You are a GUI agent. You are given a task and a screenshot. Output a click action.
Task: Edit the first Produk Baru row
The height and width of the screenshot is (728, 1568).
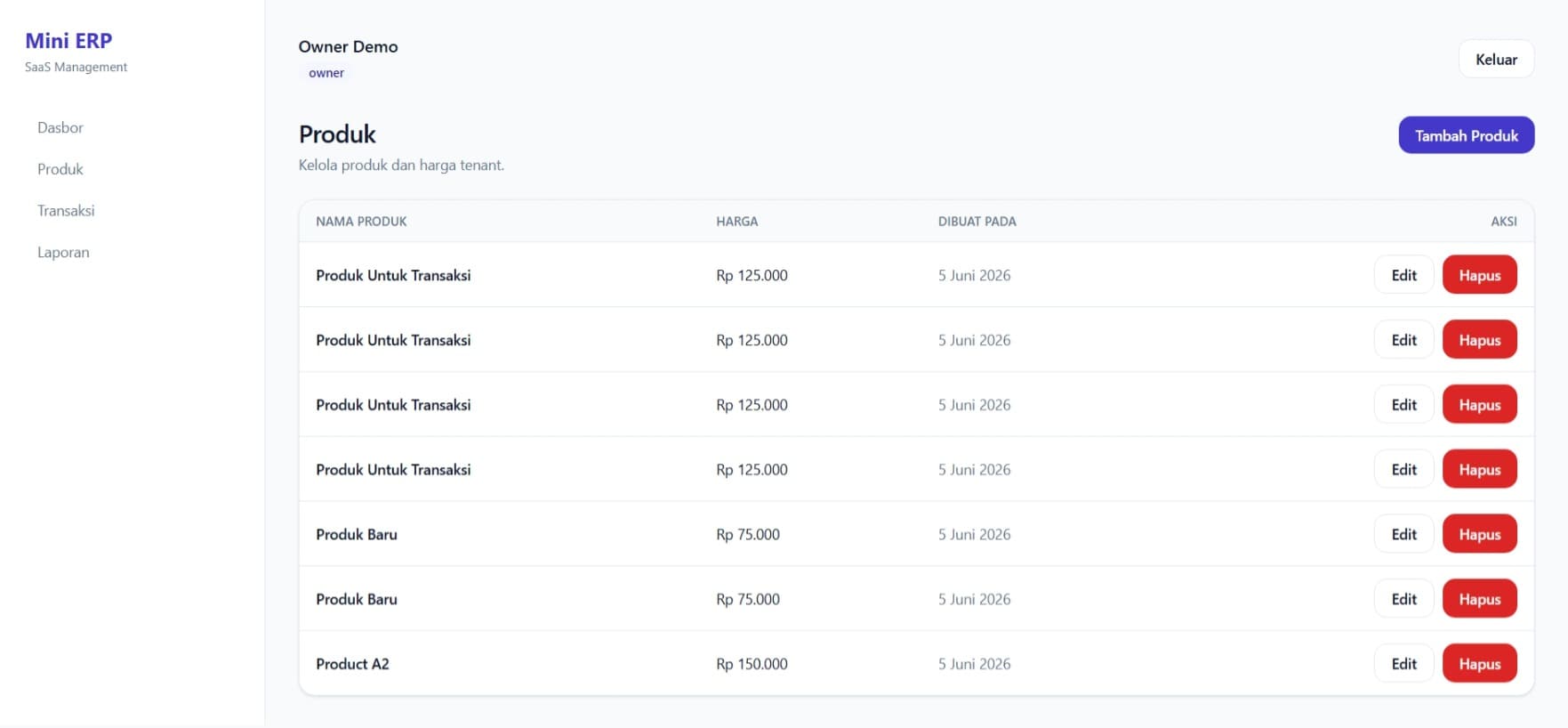(x=1403, y=534)
